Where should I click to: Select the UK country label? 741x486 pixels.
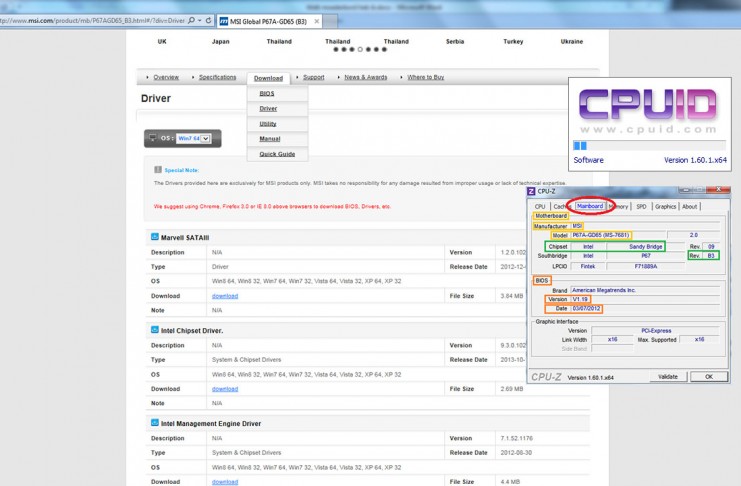pos(162,42)
